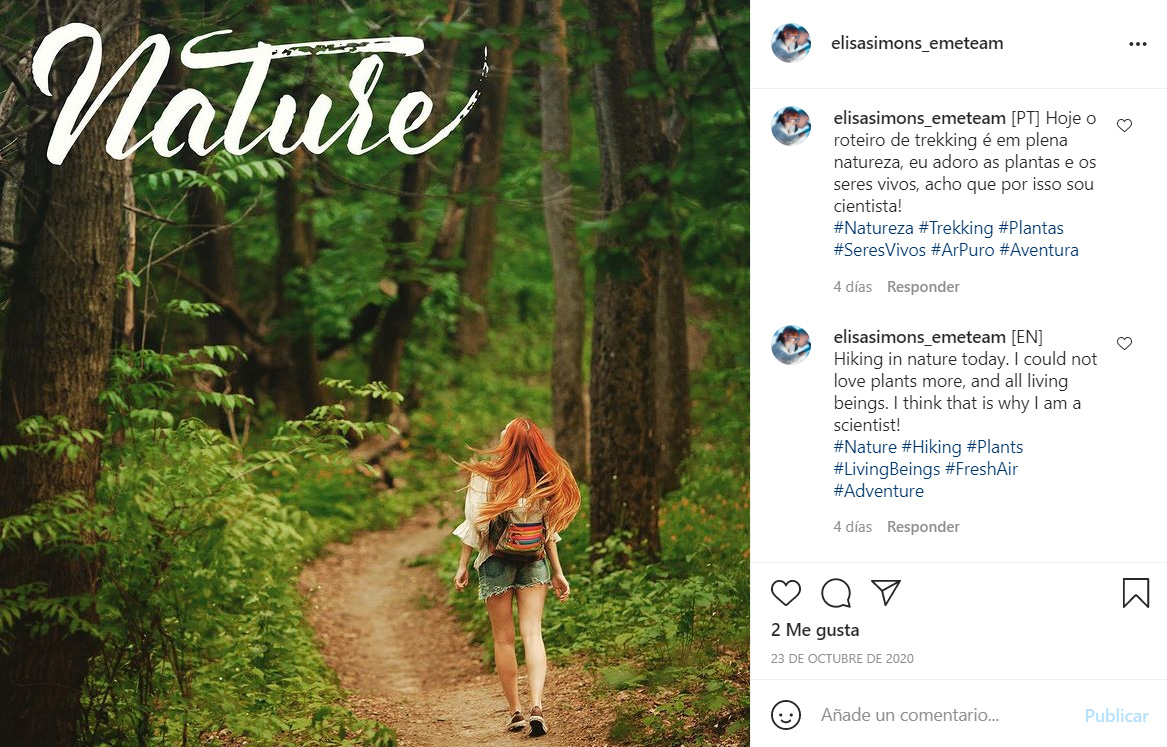Share the post via paper plane icon
Viewport: 1167px width, 747px height.
(x=886, y=592)
